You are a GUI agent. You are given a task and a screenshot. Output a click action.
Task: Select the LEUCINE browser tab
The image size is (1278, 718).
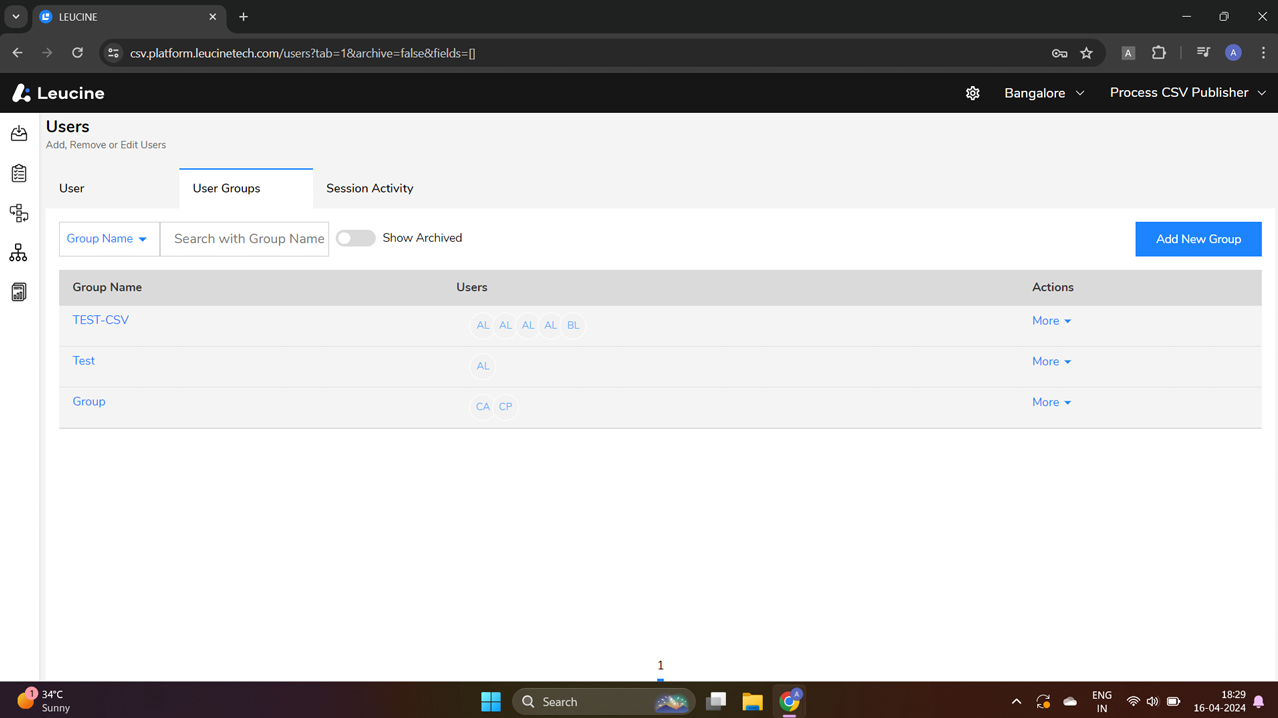coord(128,17)
